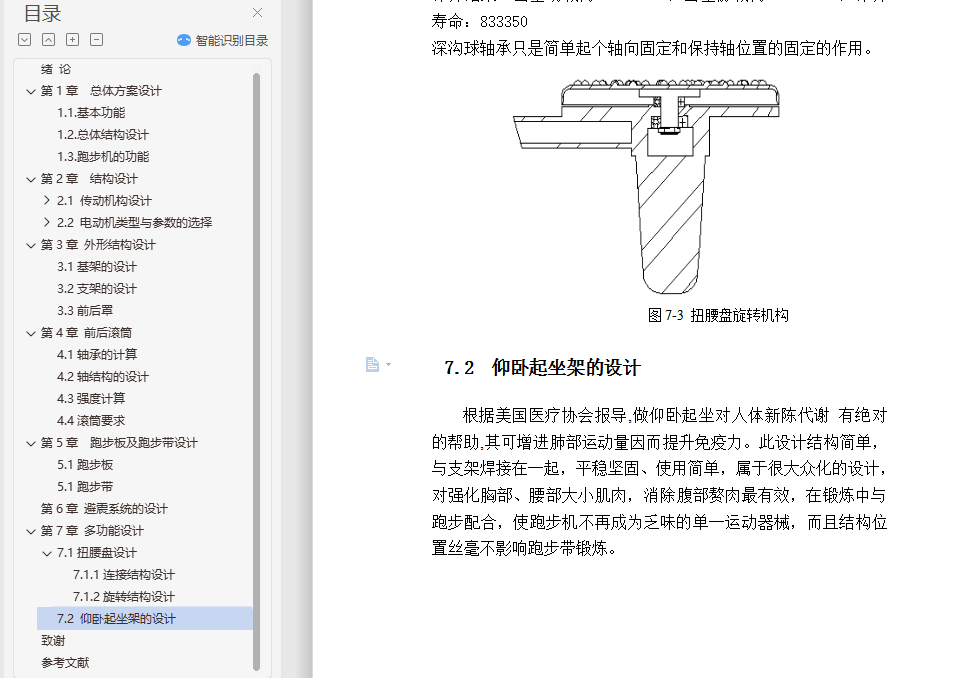Screen dimensions: 978x678
Task: Open the dropdown arrow next to the paragraph icon
Action: point(389,364)
